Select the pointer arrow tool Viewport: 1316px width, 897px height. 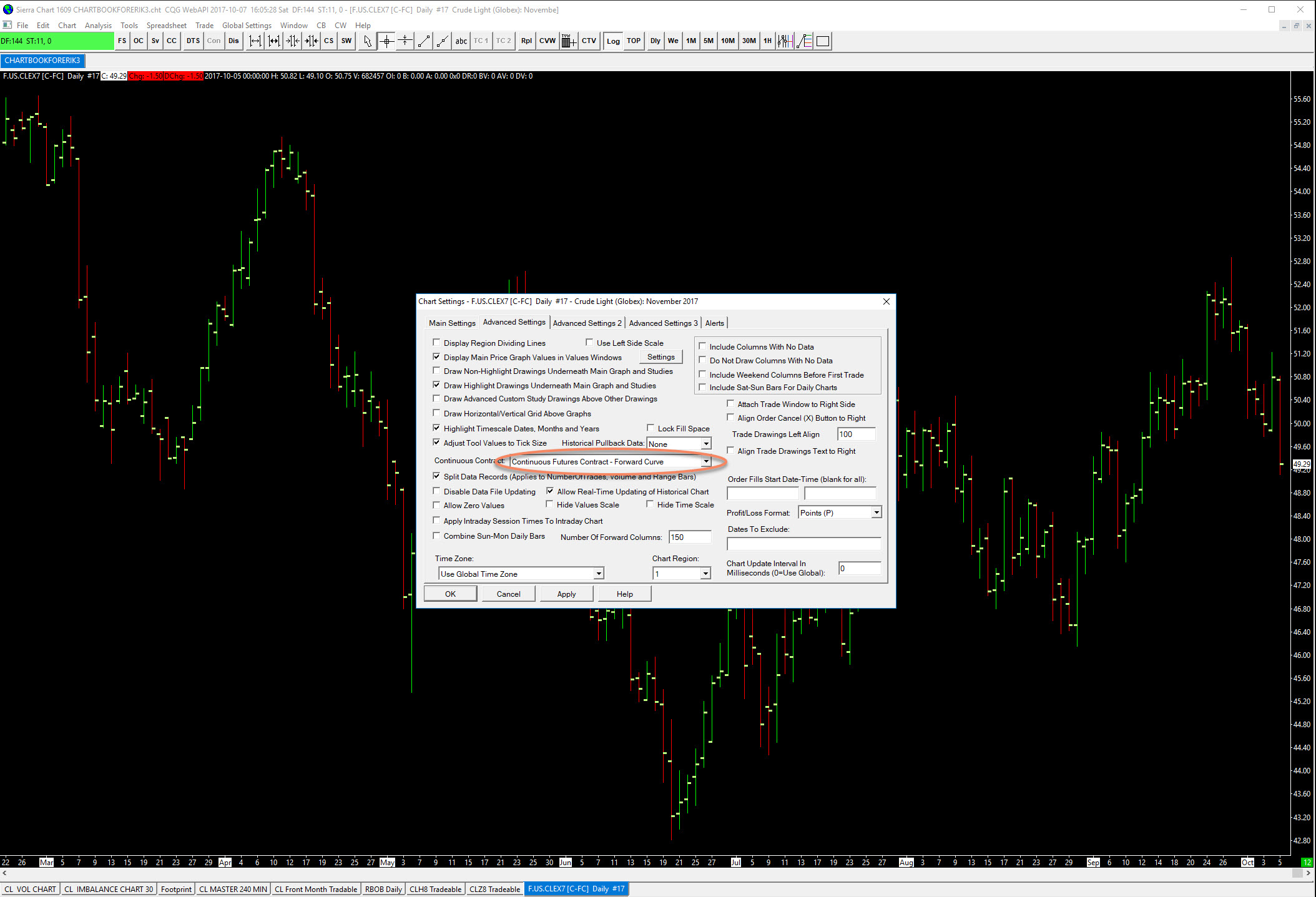368,41
